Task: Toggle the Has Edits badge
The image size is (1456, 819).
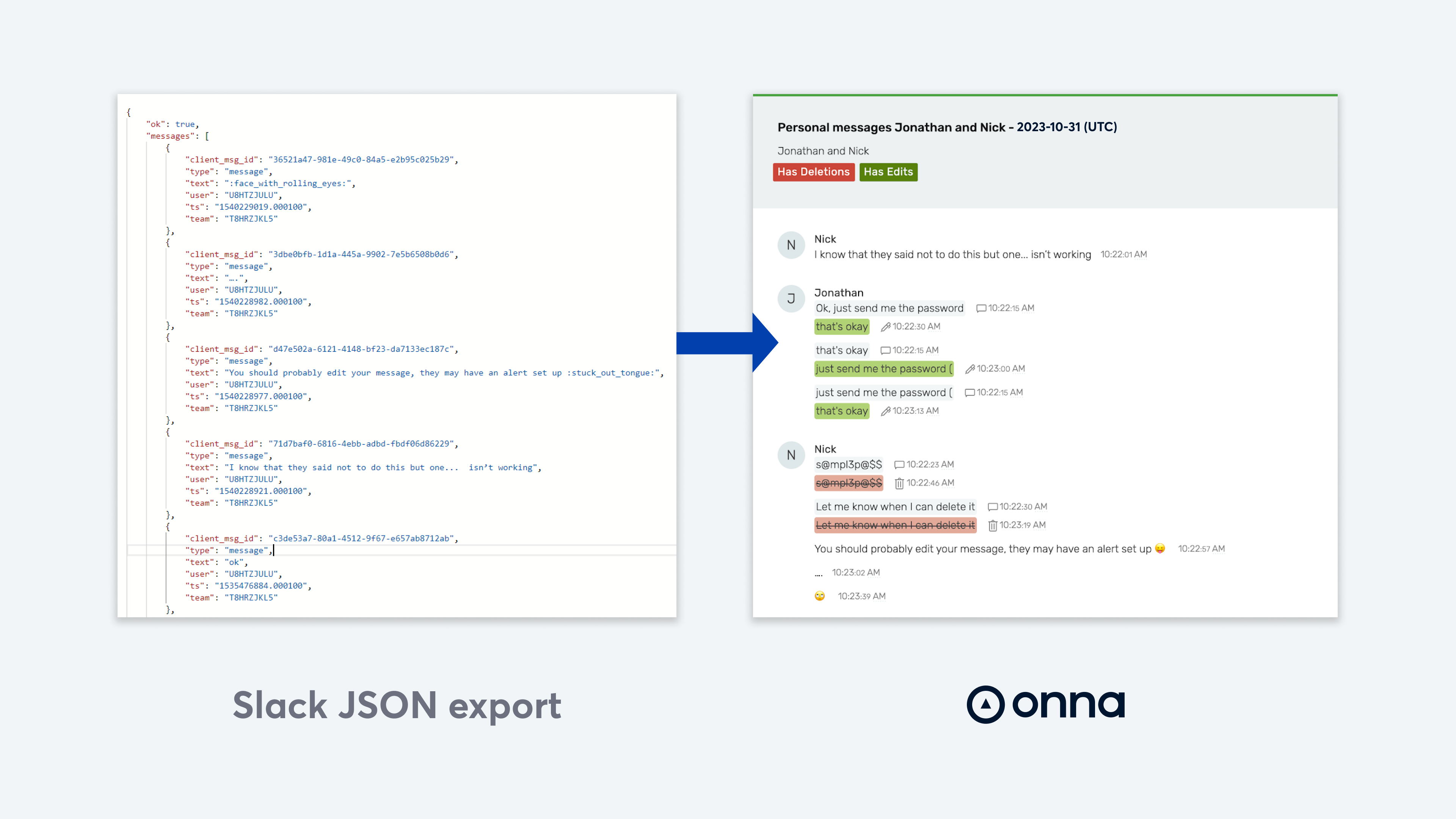Action: [x=888, y=172]
